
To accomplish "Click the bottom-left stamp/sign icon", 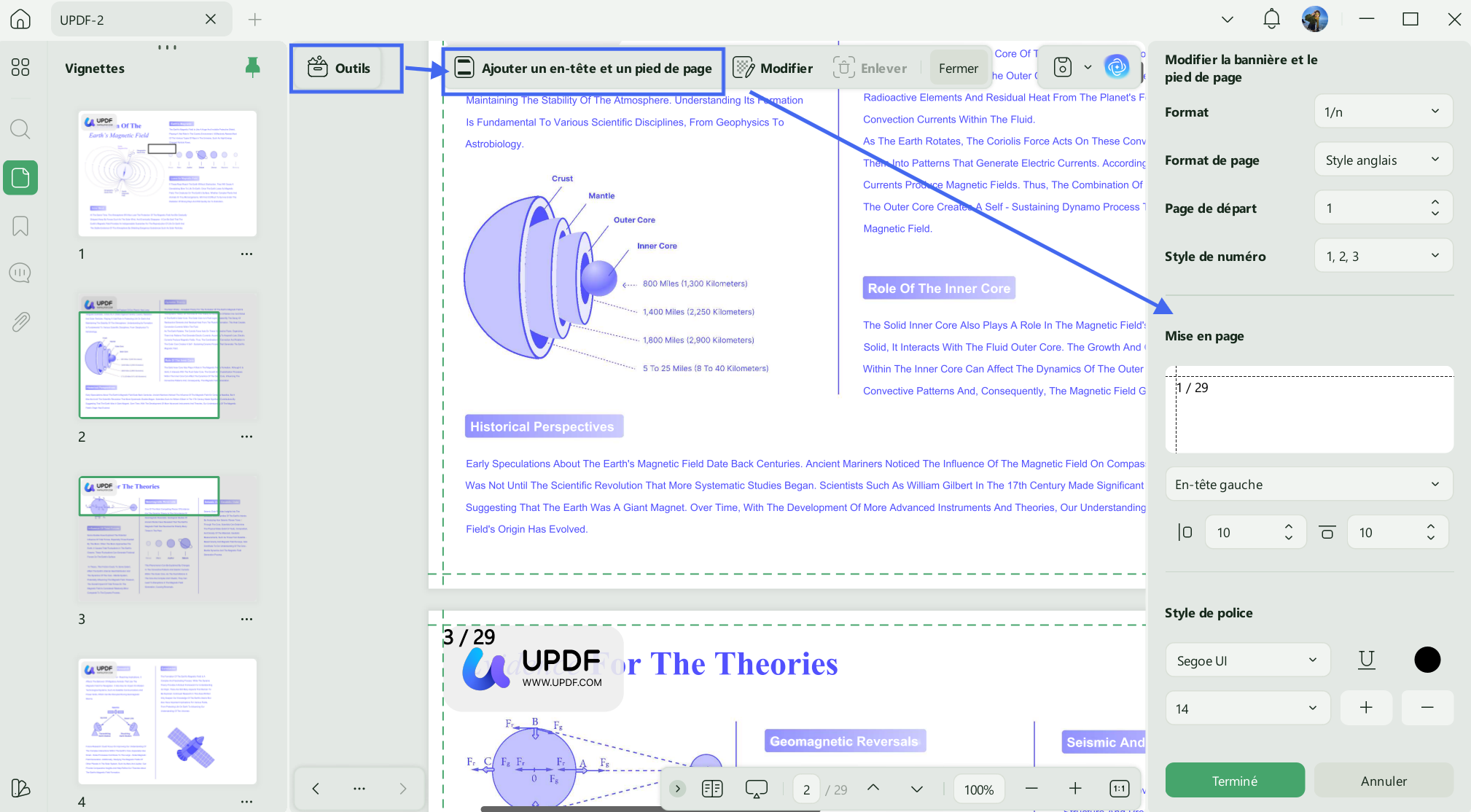I will [20, 788].
